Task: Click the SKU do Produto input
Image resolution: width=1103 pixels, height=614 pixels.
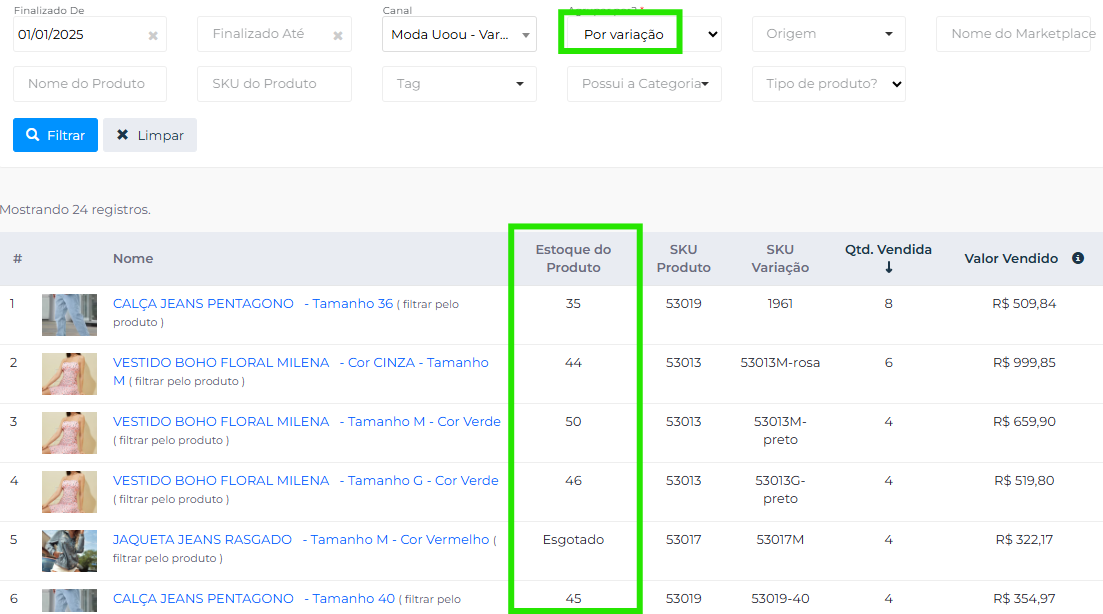Action: (274, 84)
